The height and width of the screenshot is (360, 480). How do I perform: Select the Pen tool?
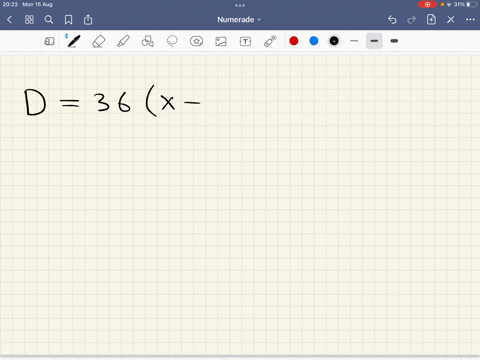[x=74, y=41]
